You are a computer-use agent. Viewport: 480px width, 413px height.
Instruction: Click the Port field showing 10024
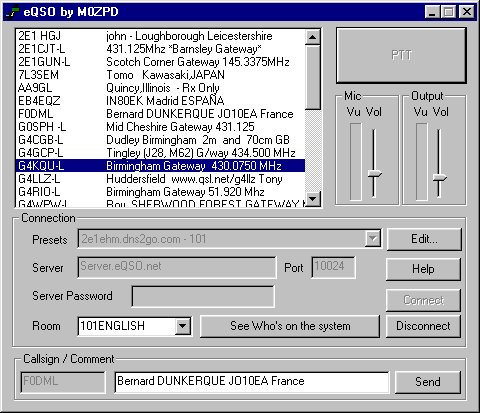click(333, 267)
